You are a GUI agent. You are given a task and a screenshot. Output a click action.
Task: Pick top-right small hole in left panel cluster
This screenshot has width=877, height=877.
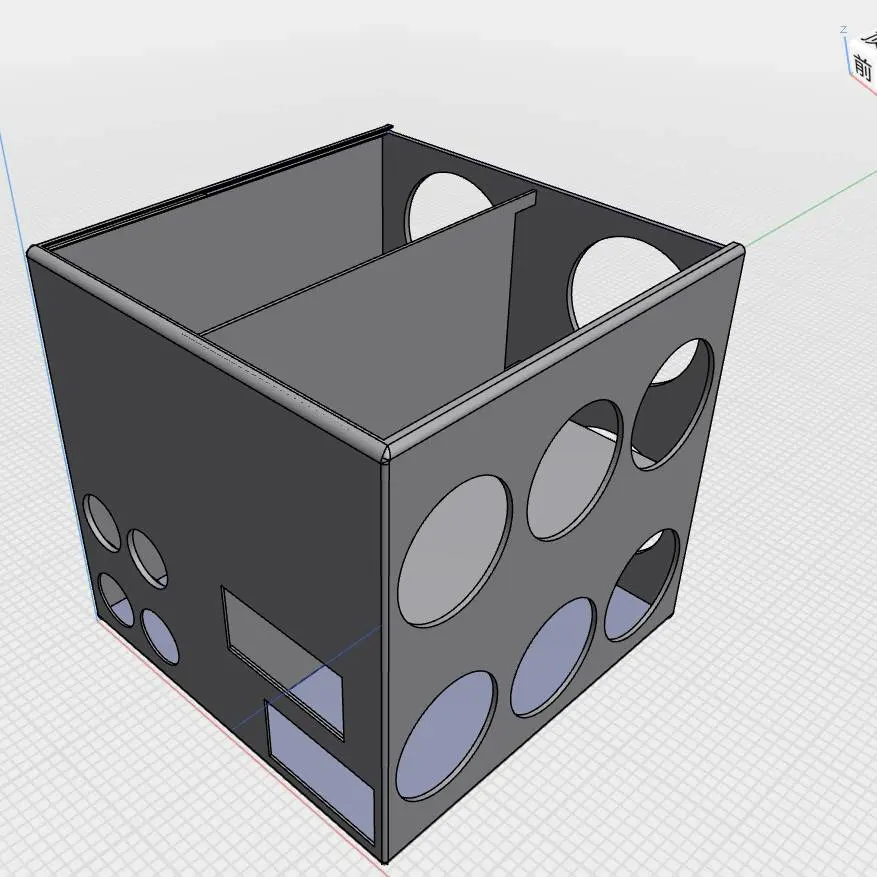click(147, 557)
